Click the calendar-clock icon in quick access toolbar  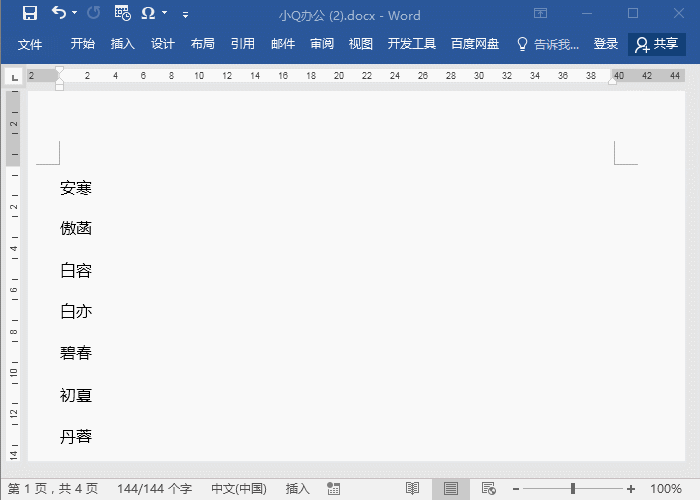pyautogui.click(x=122, y=13)
